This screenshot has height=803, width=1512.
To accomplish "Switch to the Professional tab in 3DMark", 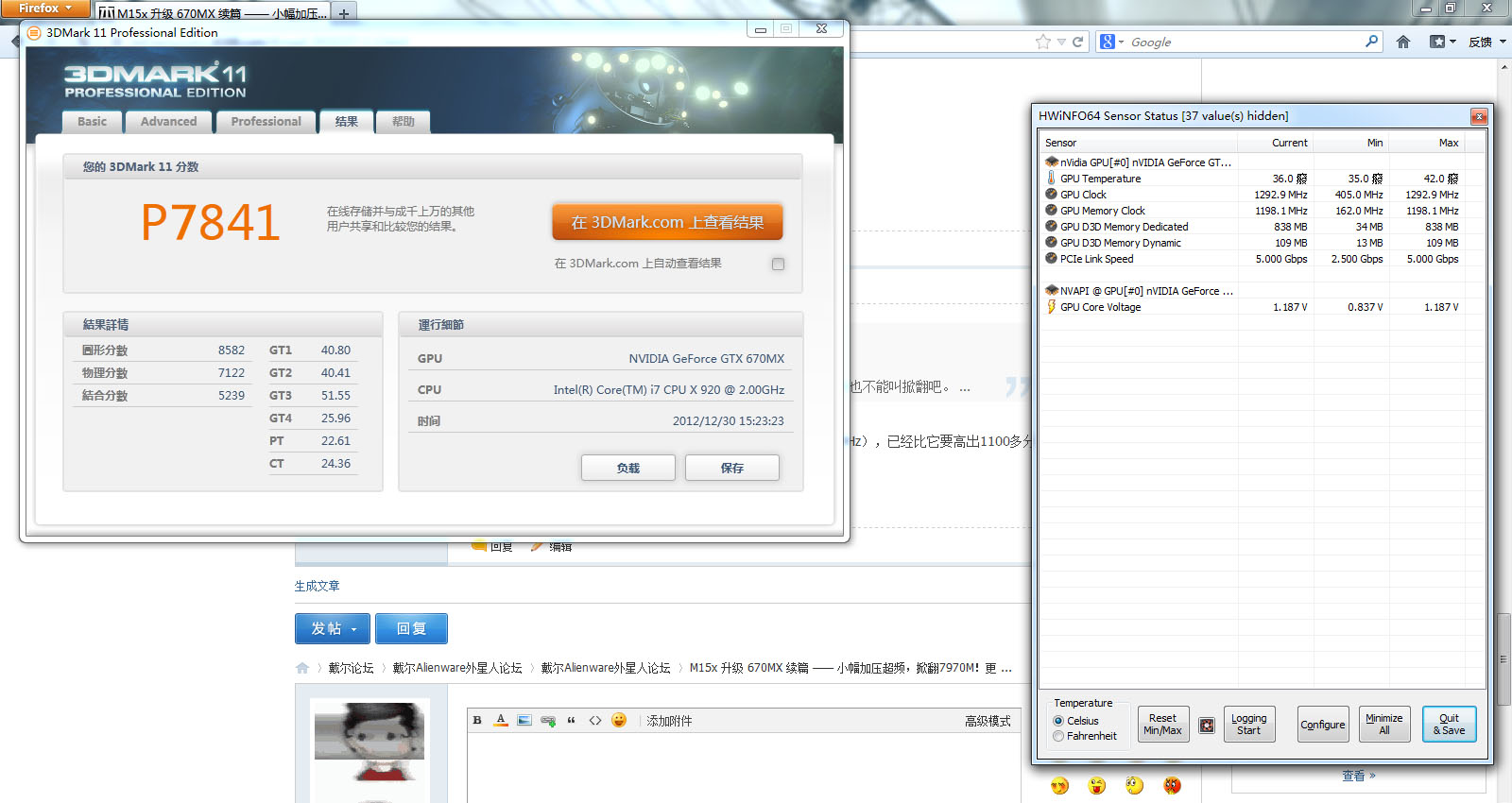I will tap(266, 122).
